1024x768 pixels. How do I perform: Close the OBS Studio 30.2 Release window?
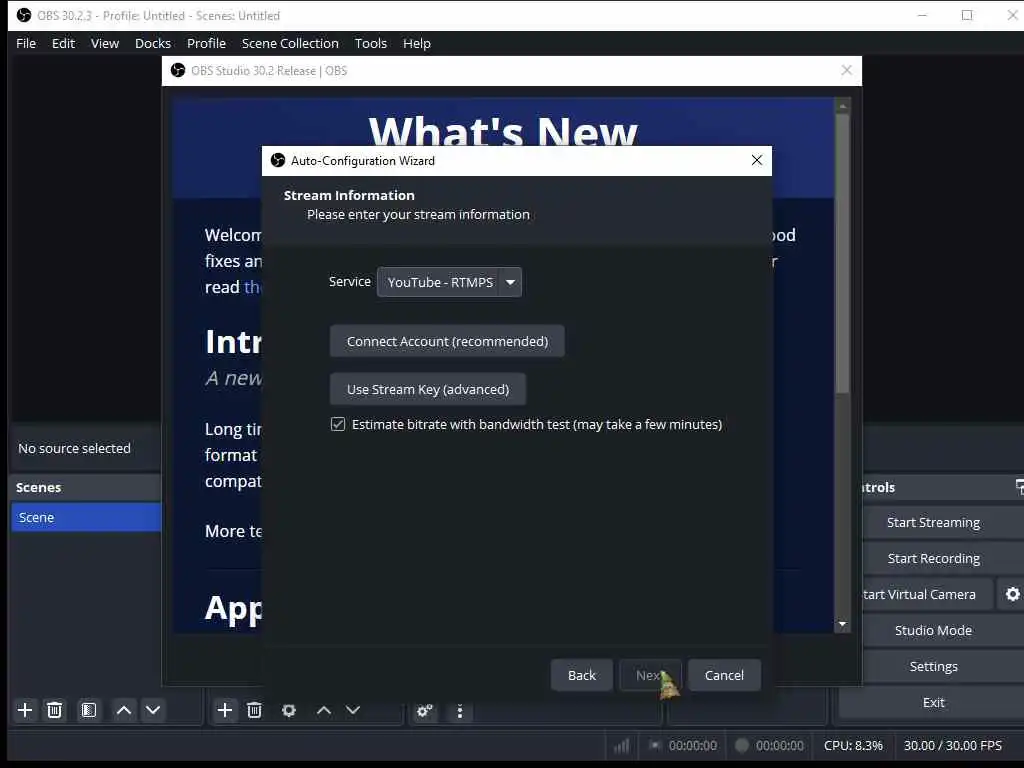click(846, 70)
